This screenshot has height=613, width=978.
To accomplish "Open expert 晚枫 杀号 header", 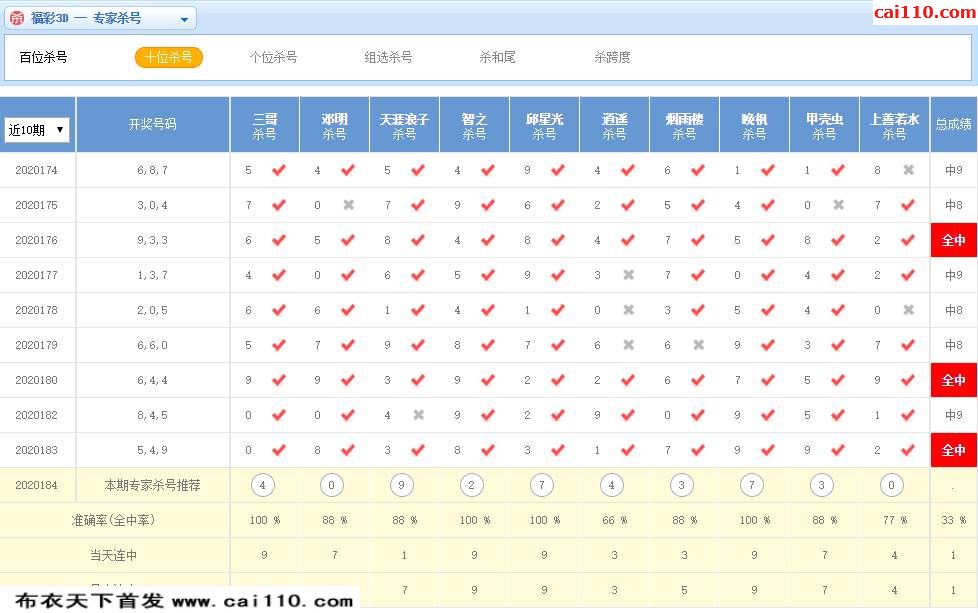I will [754, 125].
